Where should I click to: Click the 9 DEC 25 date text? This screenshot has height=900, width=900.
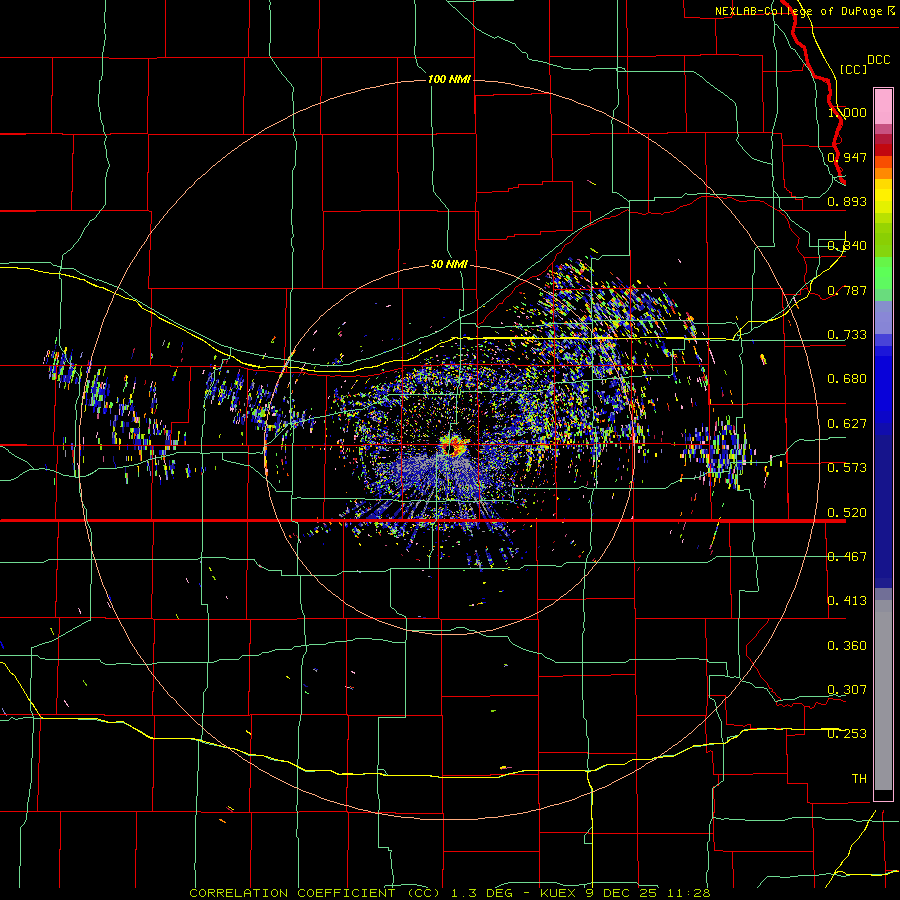(x=623, y=893)
